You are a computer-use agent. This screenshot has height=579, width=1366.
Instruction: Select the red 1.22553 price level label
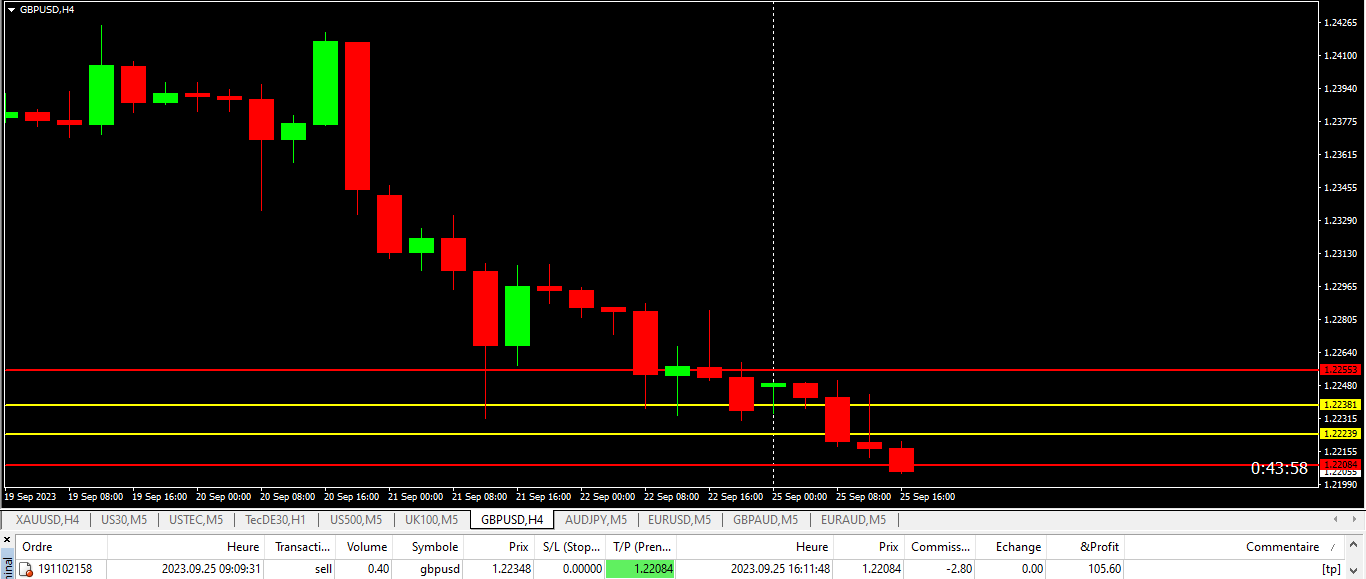1341,370
